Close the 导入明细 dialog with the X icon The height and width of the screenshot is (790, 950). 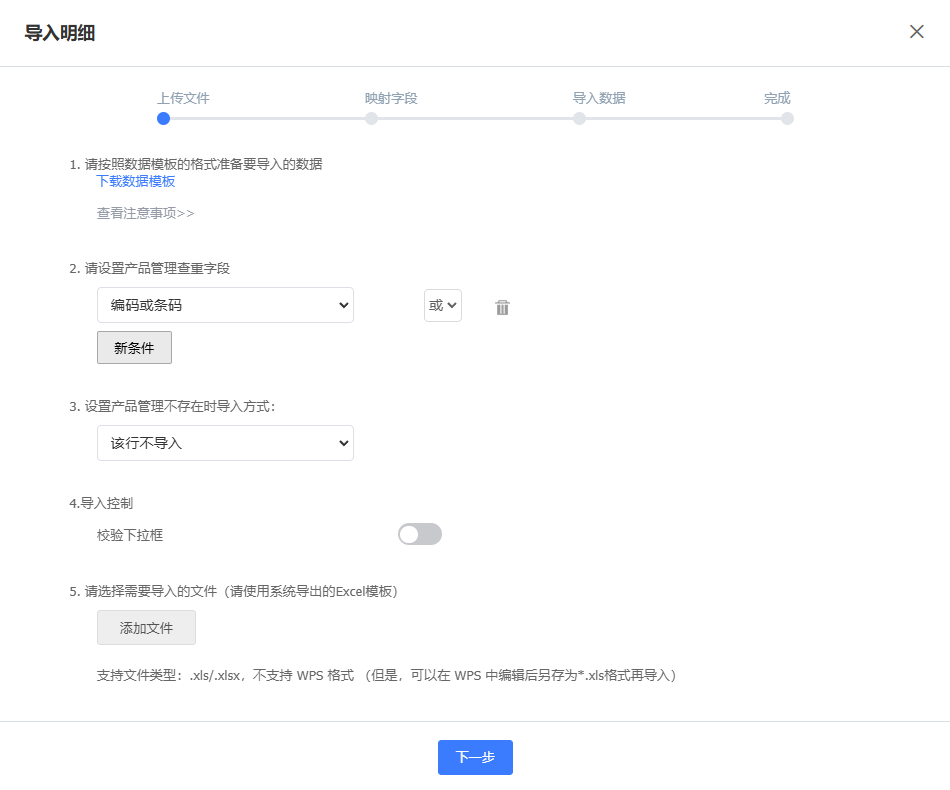(916, 32)
